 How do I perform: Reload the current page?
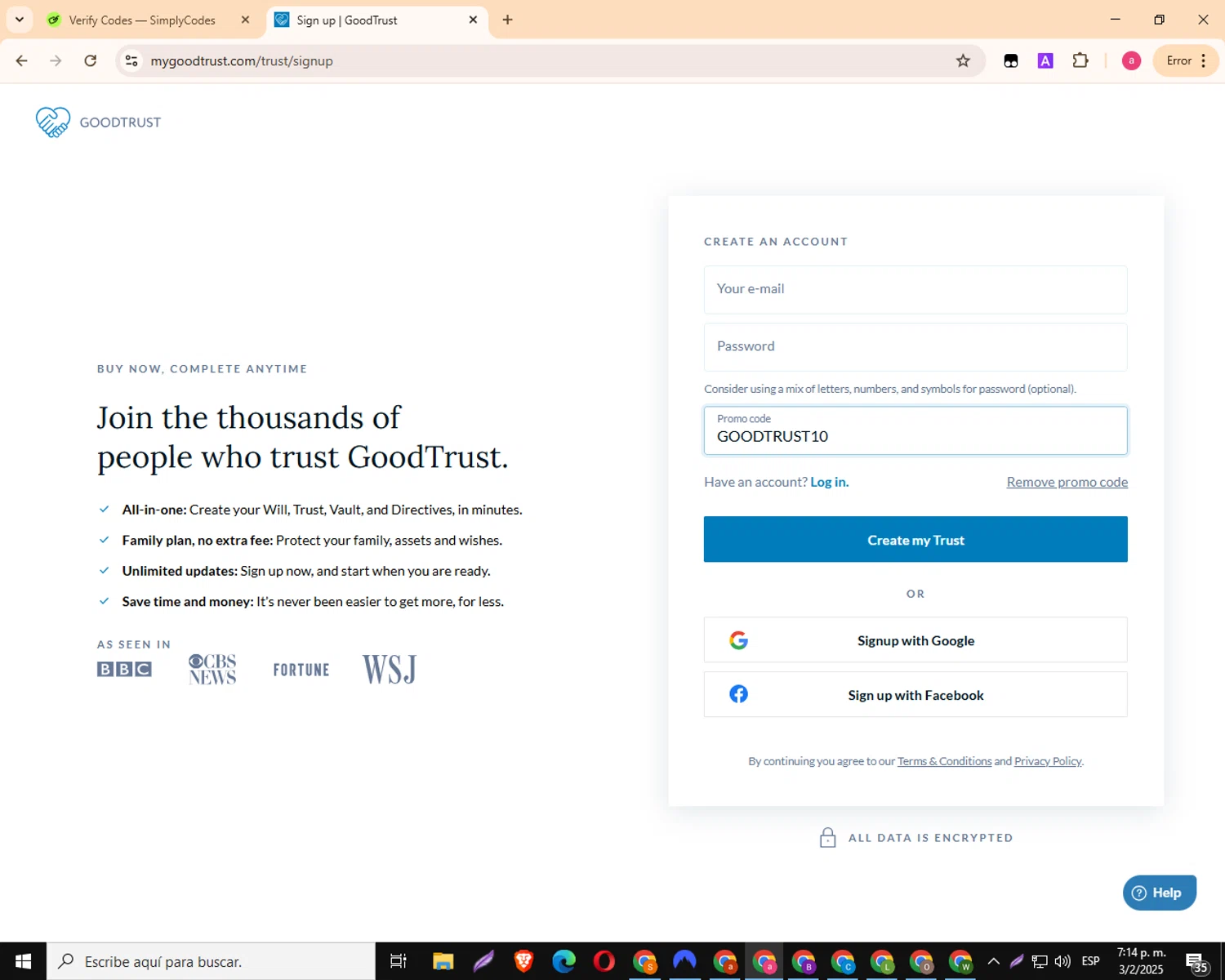[x=91, y=60]
